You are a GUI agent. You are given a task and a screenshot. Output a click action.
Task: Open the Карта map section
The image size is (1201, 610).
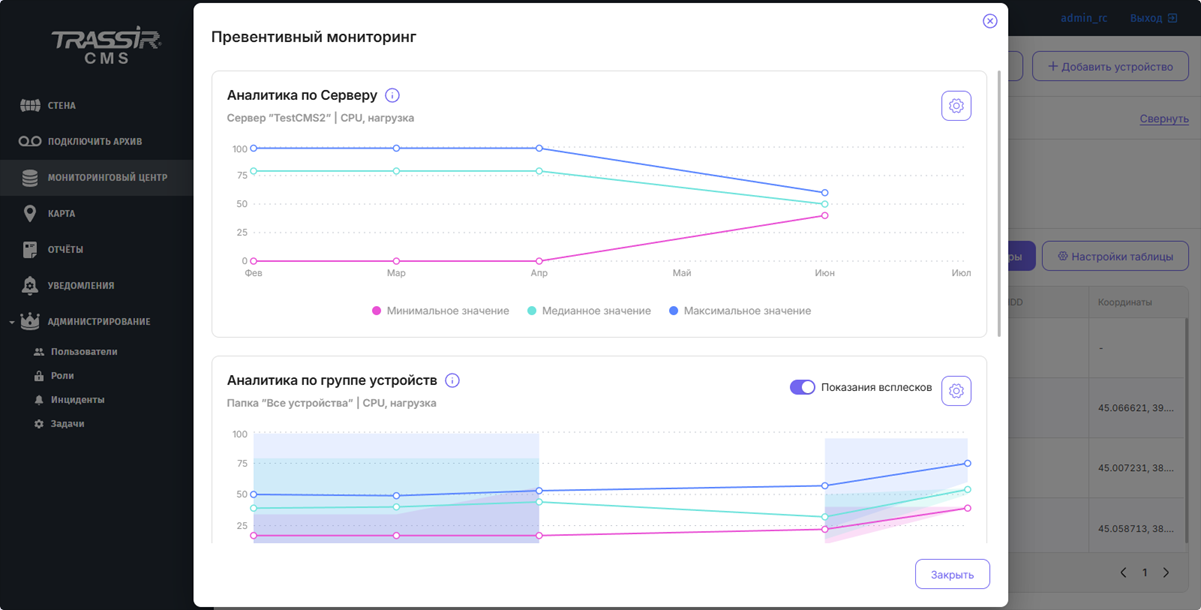coord(61,214)
